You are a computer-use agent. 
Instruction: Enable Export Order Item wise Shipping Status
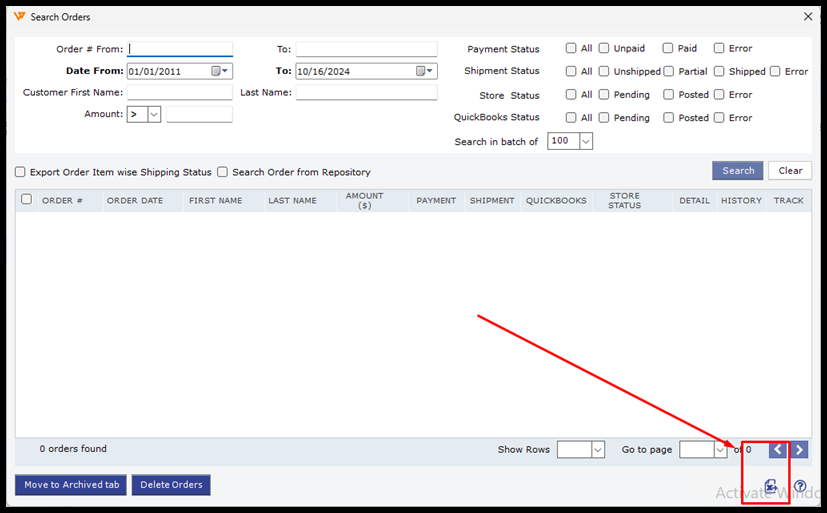coord(20,172)
